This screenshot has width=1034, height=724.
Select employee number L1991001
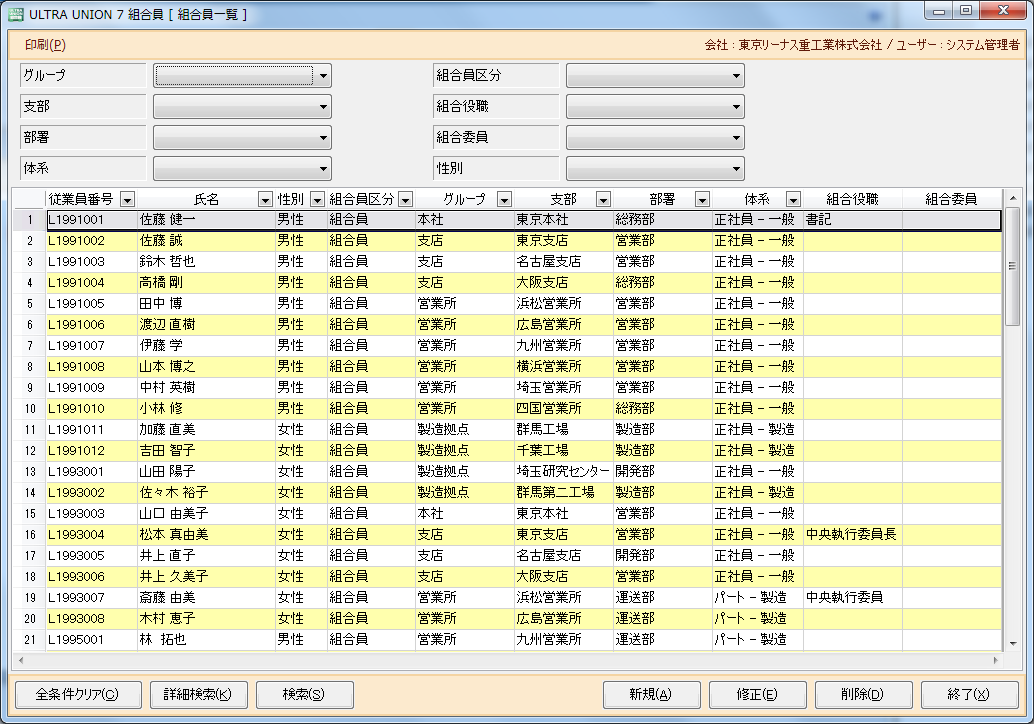(x=92, y=220)
